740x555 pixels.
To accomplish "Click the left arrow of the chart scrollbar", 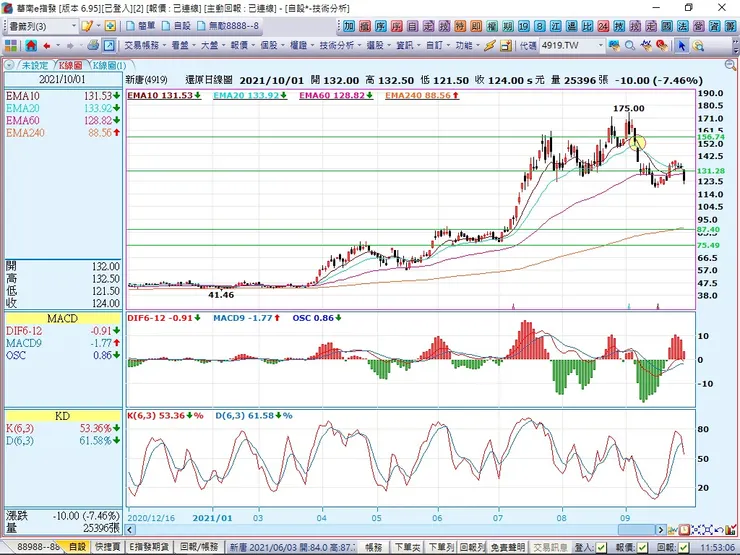I will coord(131,530).
